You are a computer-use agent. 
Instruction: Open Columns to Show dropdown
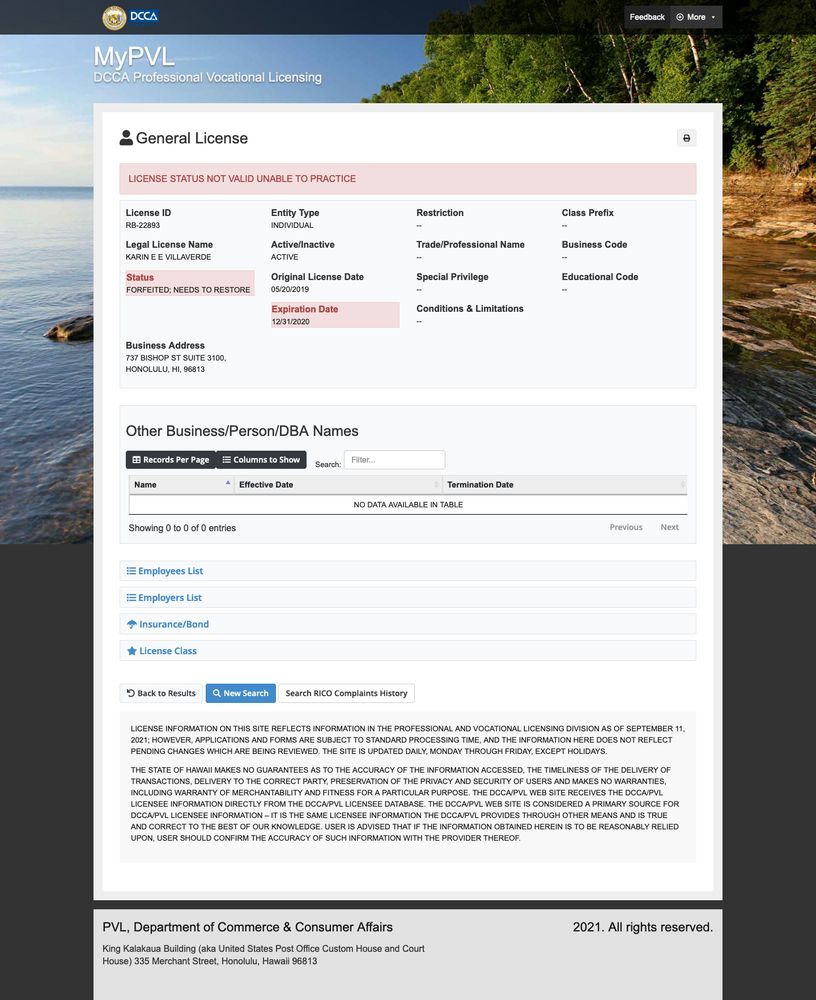[261, 460]
